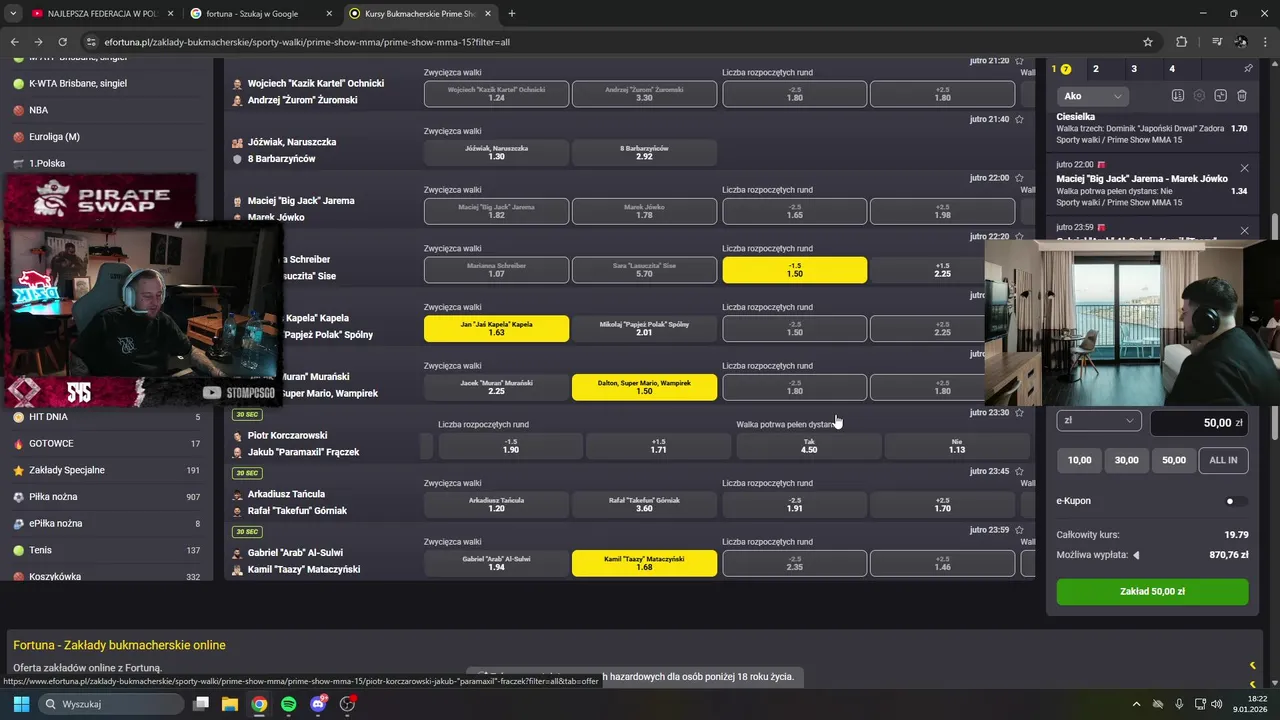The width and height of the screenshot is (1280, 720).
Task: Go back in browser history
Action: [x=15, y=42]
